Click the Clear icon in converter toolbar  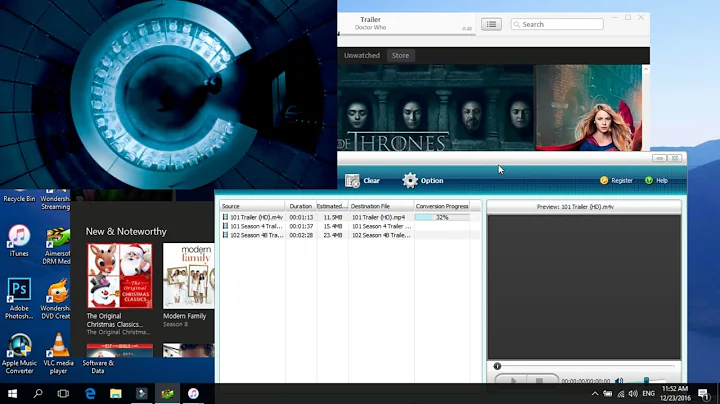pos(352,181)
